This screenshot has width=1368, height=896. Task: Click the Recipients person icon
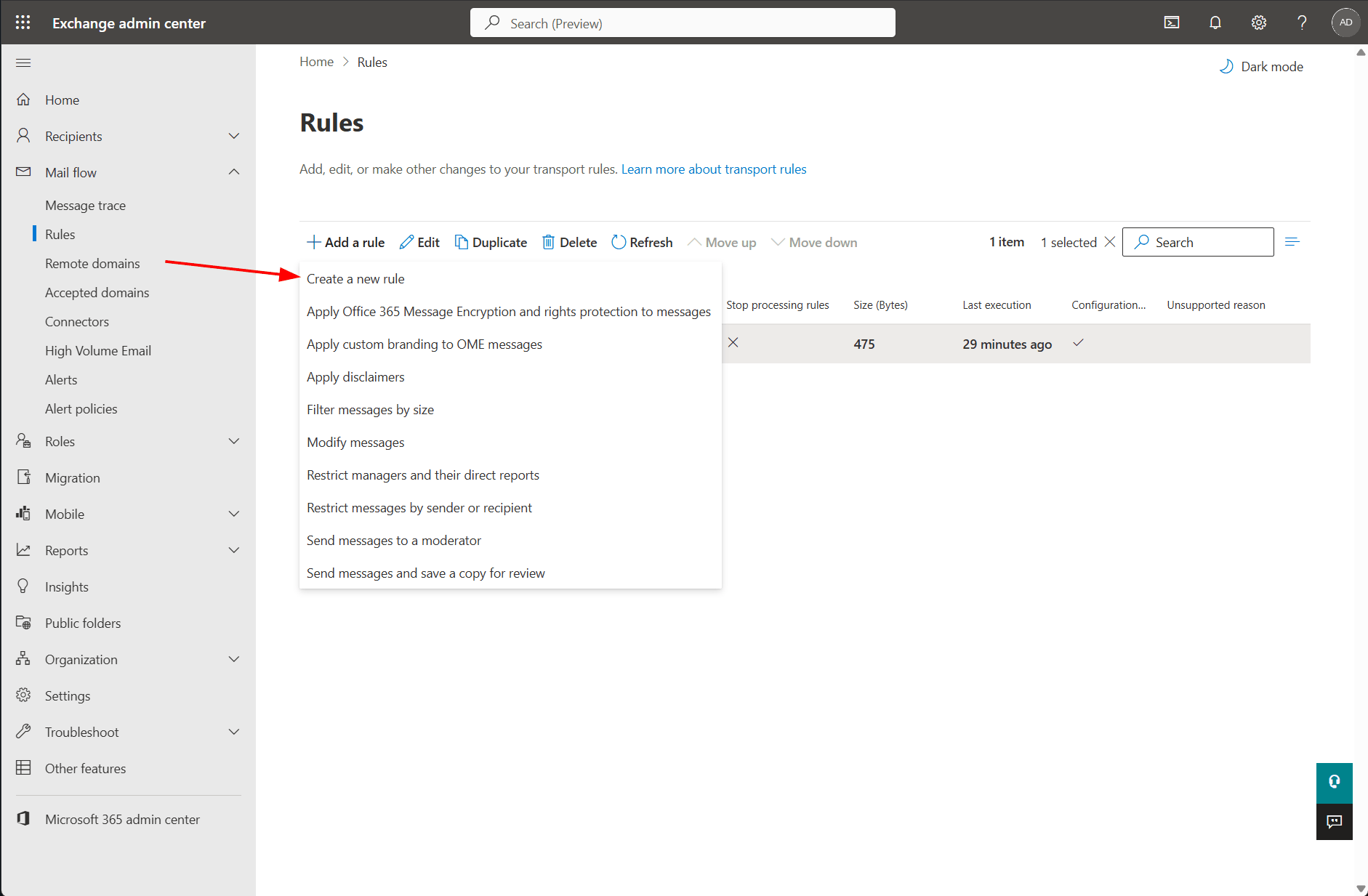23,136
